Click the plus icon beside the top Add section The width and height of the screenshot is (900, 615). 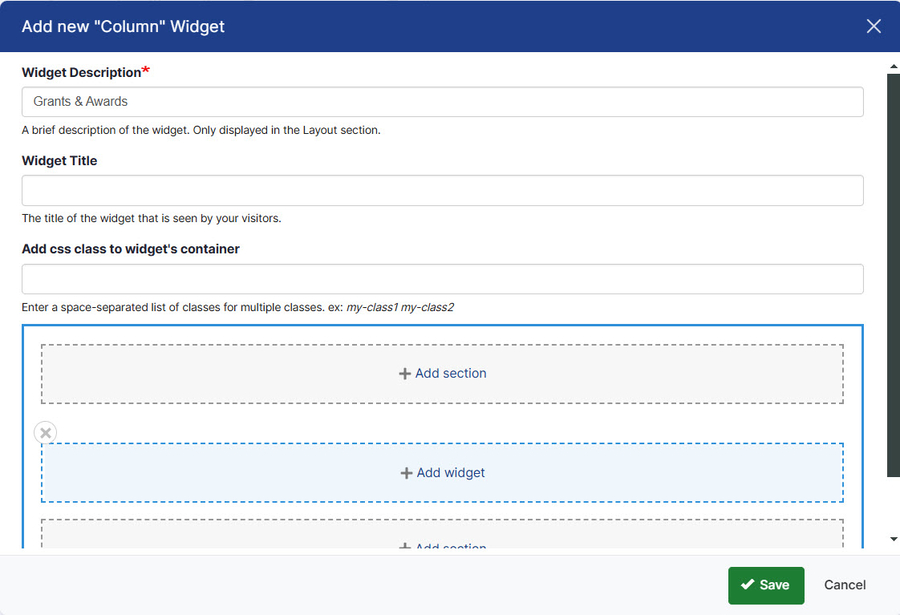tap(405, 374)
